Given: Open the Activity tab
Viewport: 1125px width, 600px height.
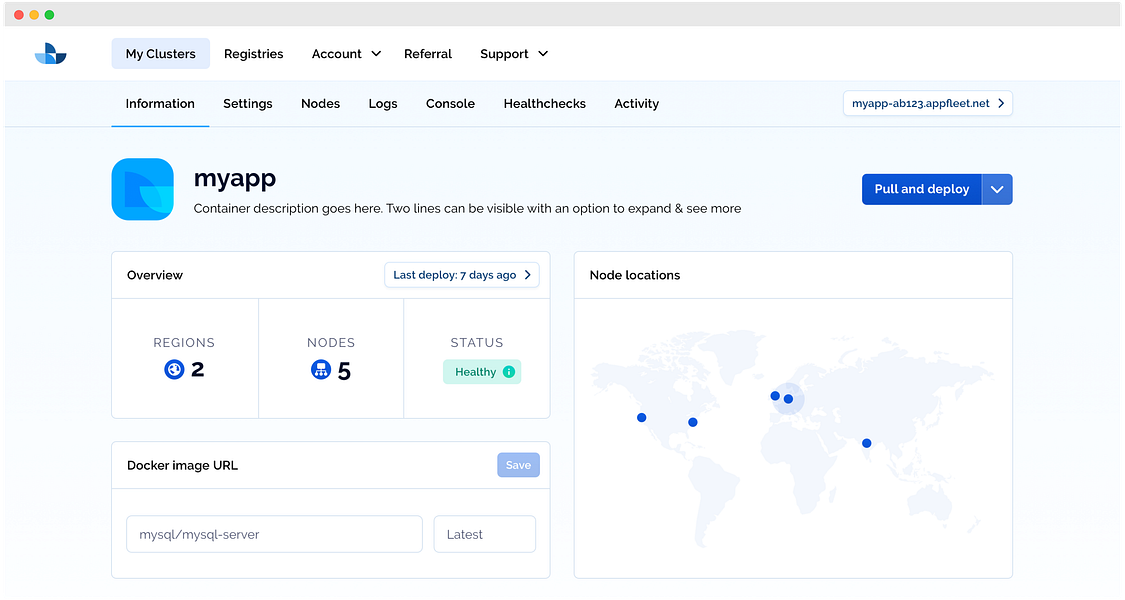Looking at the screenshot, I should coord(636,103).
